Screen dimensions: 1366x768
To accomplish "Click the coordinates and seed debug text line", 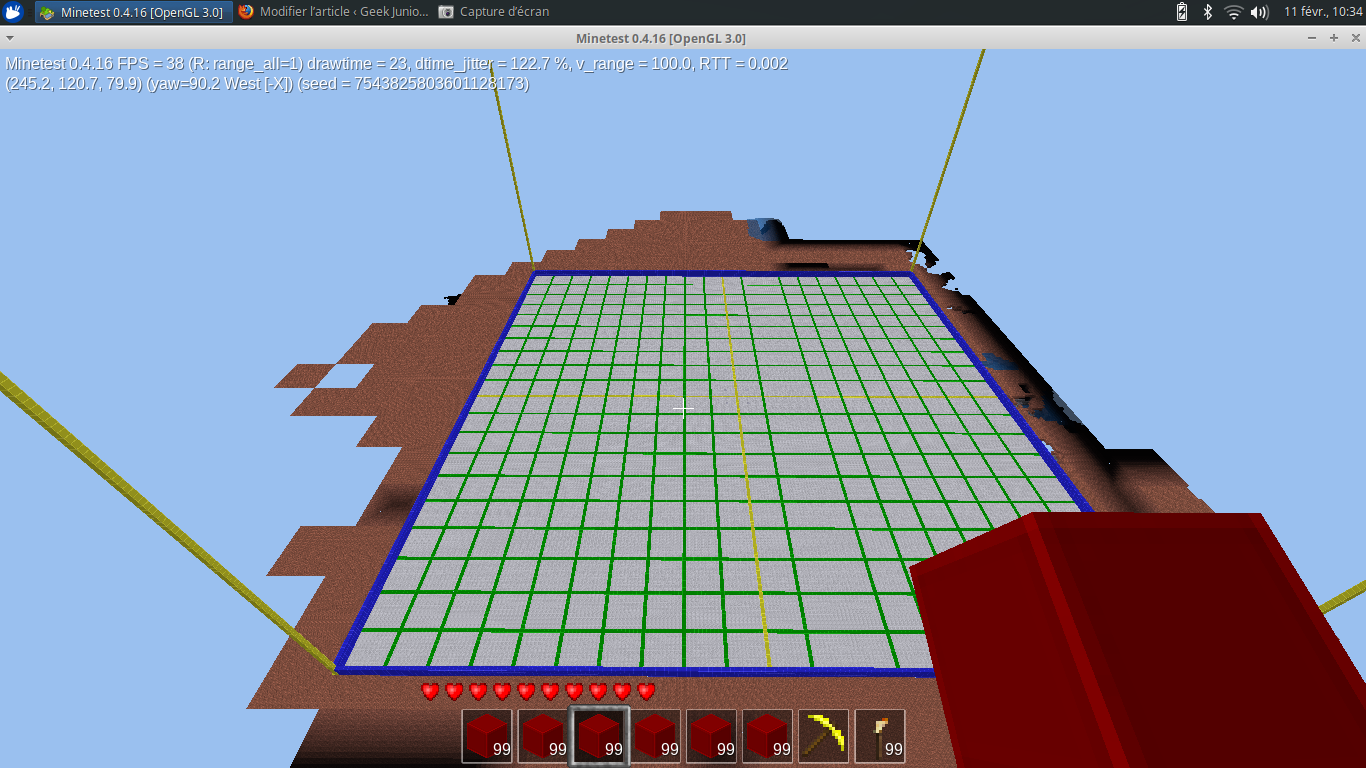I will (267, 84).
